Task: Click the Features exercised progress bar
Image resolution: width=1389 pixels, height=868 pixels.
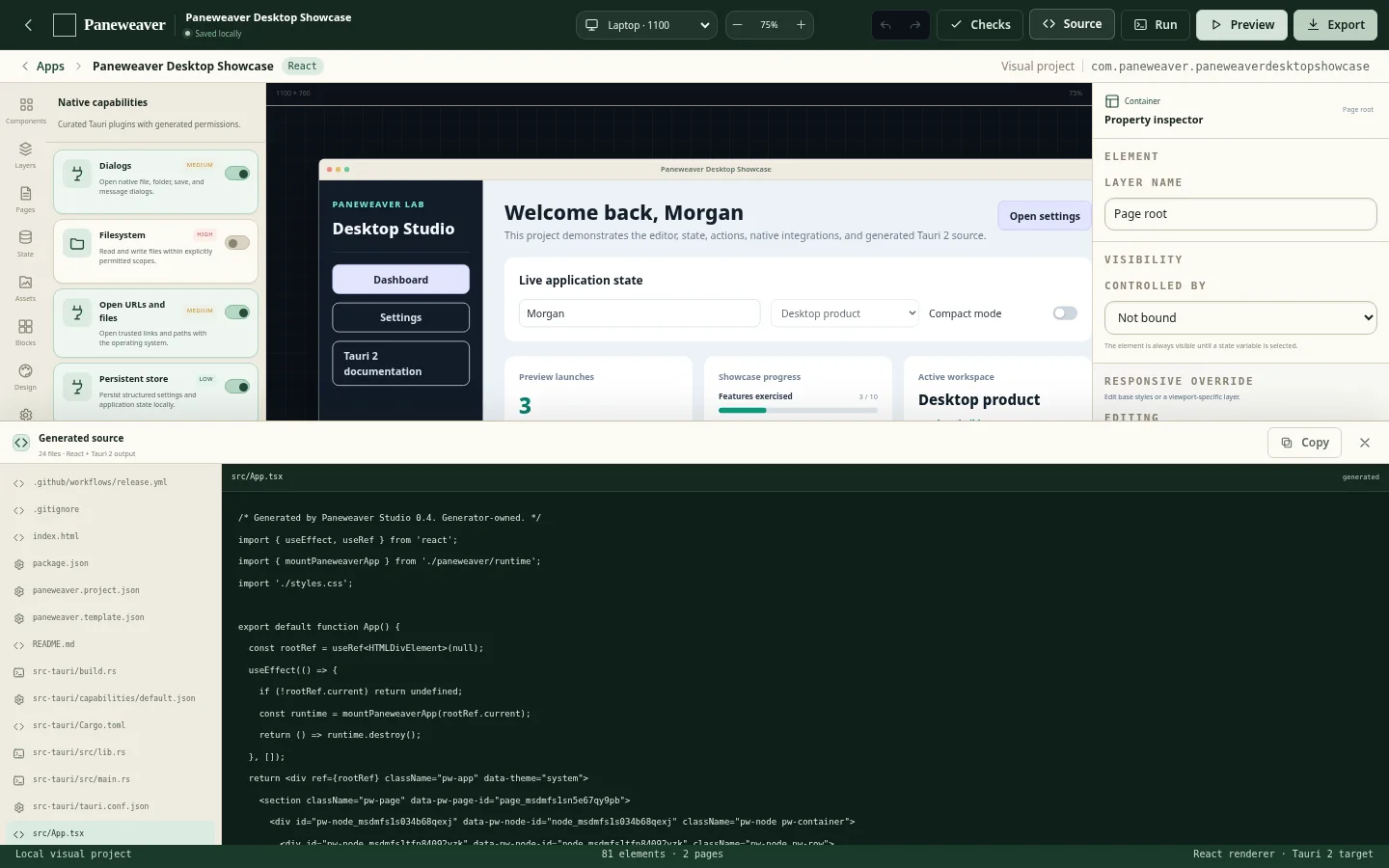Action: pos(798,411)
